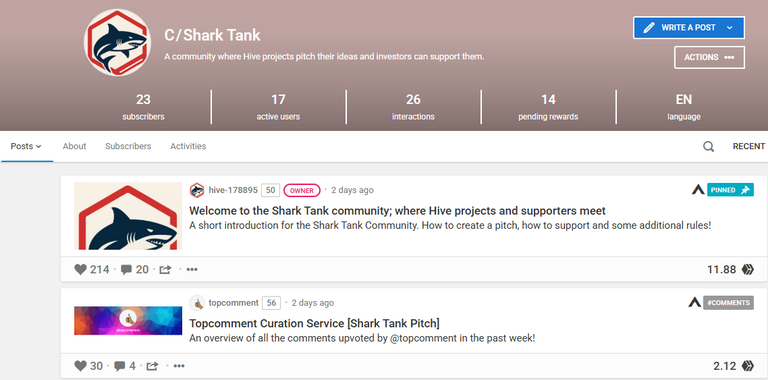Screen dimensions: 768x380
Task: Open more options for the Welcome post
Action: (192, 269)
